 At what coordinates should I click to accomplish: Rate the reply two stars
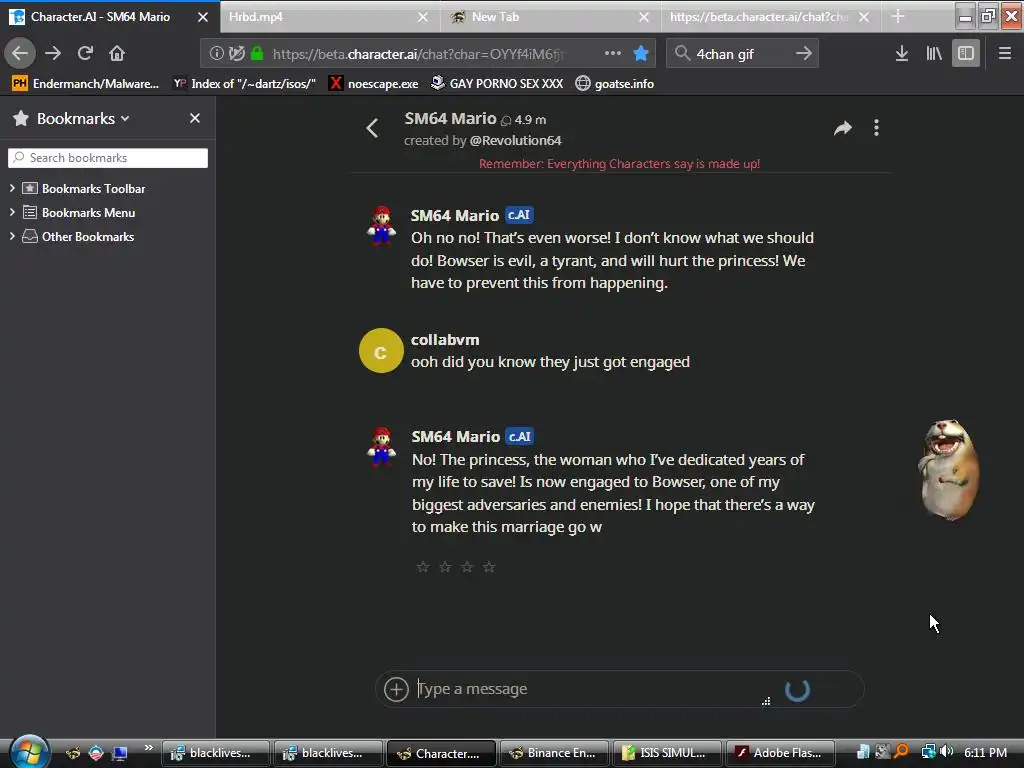(x=445, y=567)
